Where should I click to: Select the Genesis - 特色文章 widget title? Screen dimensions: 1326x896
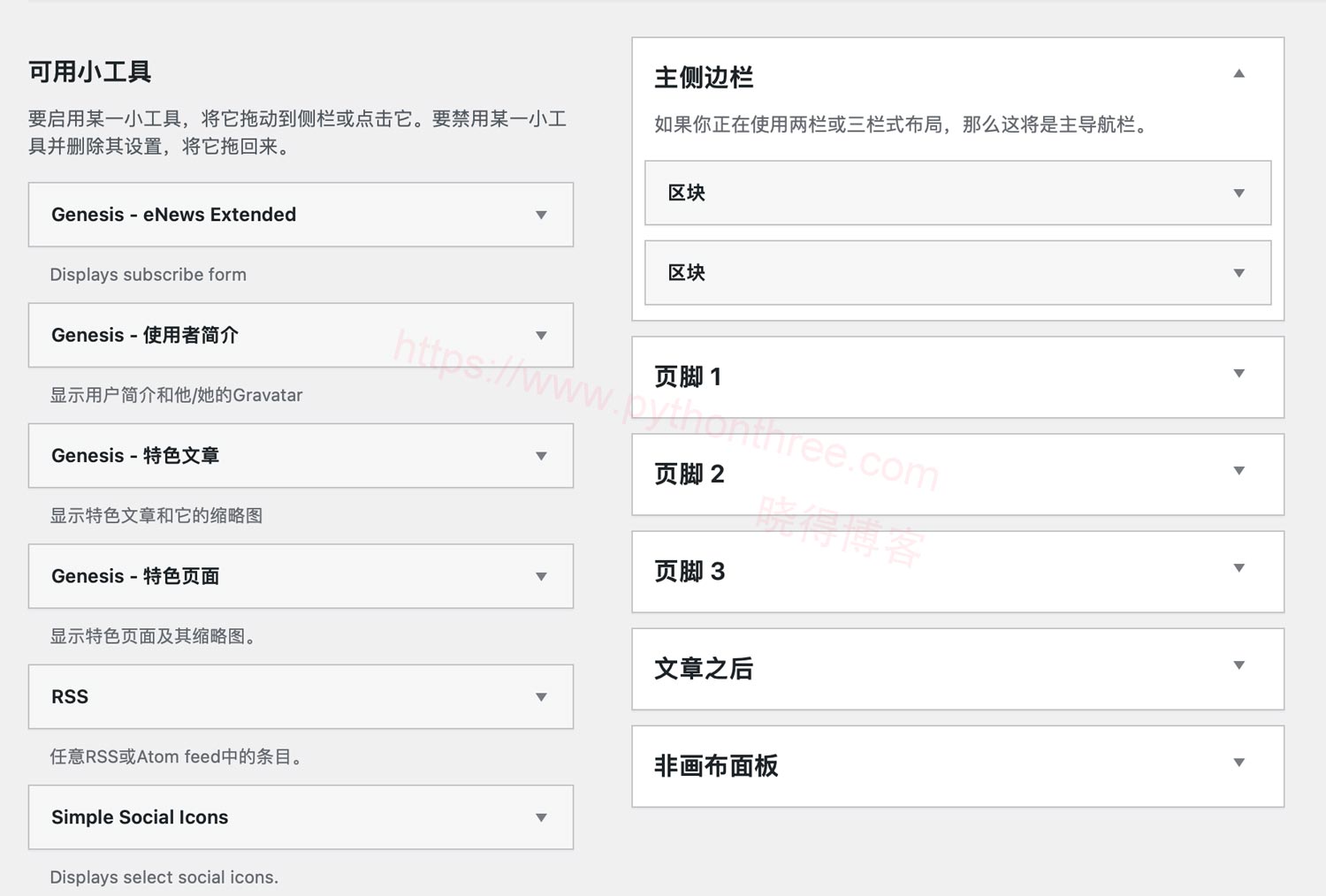click(x=135, y=456)
